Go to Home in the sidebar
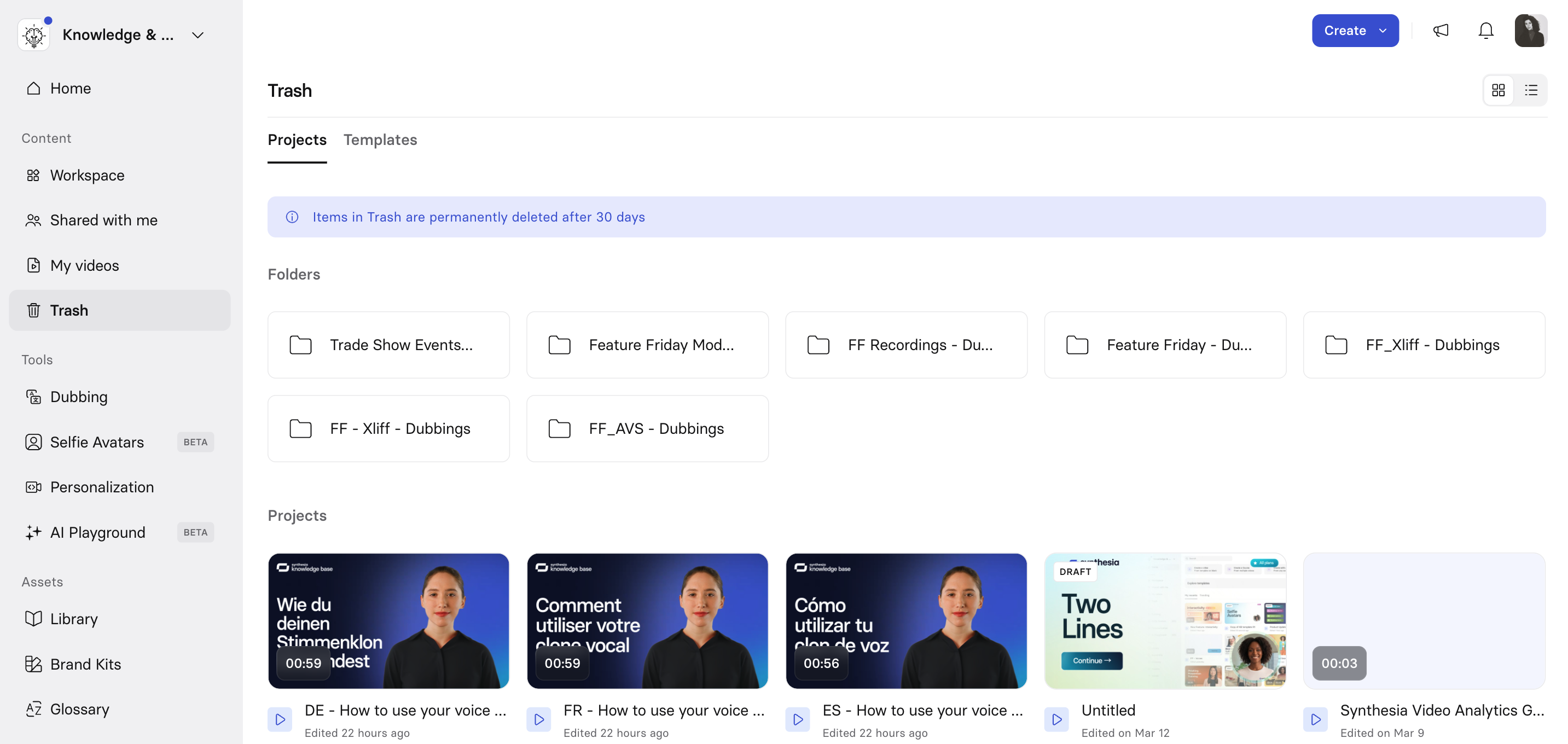This screenshot has height=744, width=1568. tap(70, 88)
